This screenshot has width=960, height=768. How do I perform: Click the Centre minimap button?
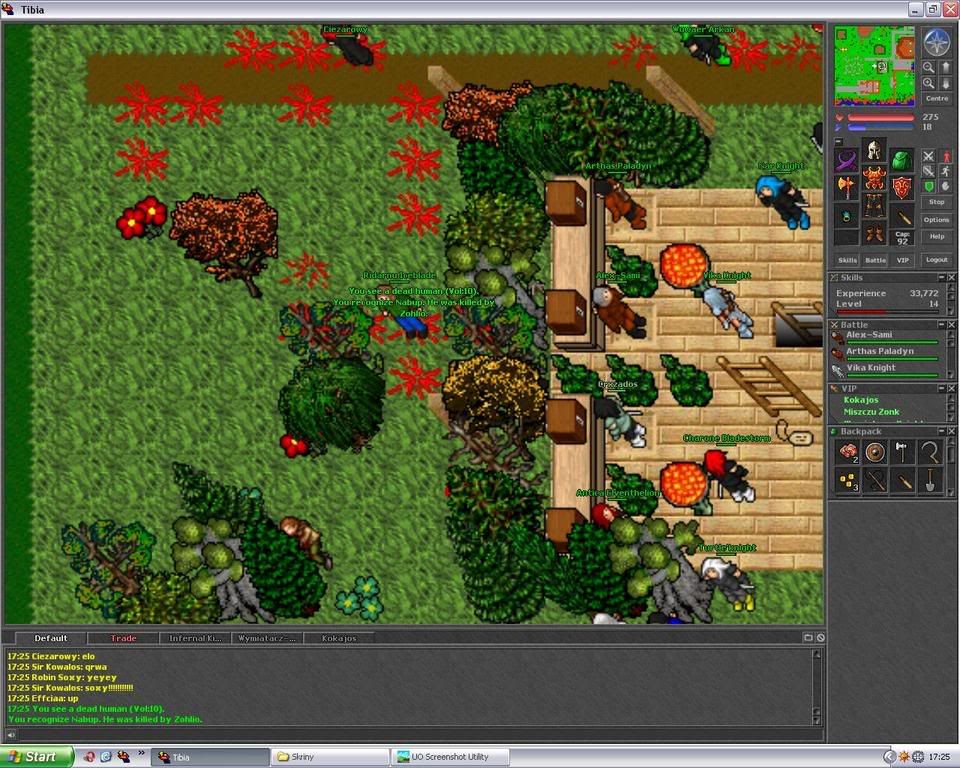[937, 99]
